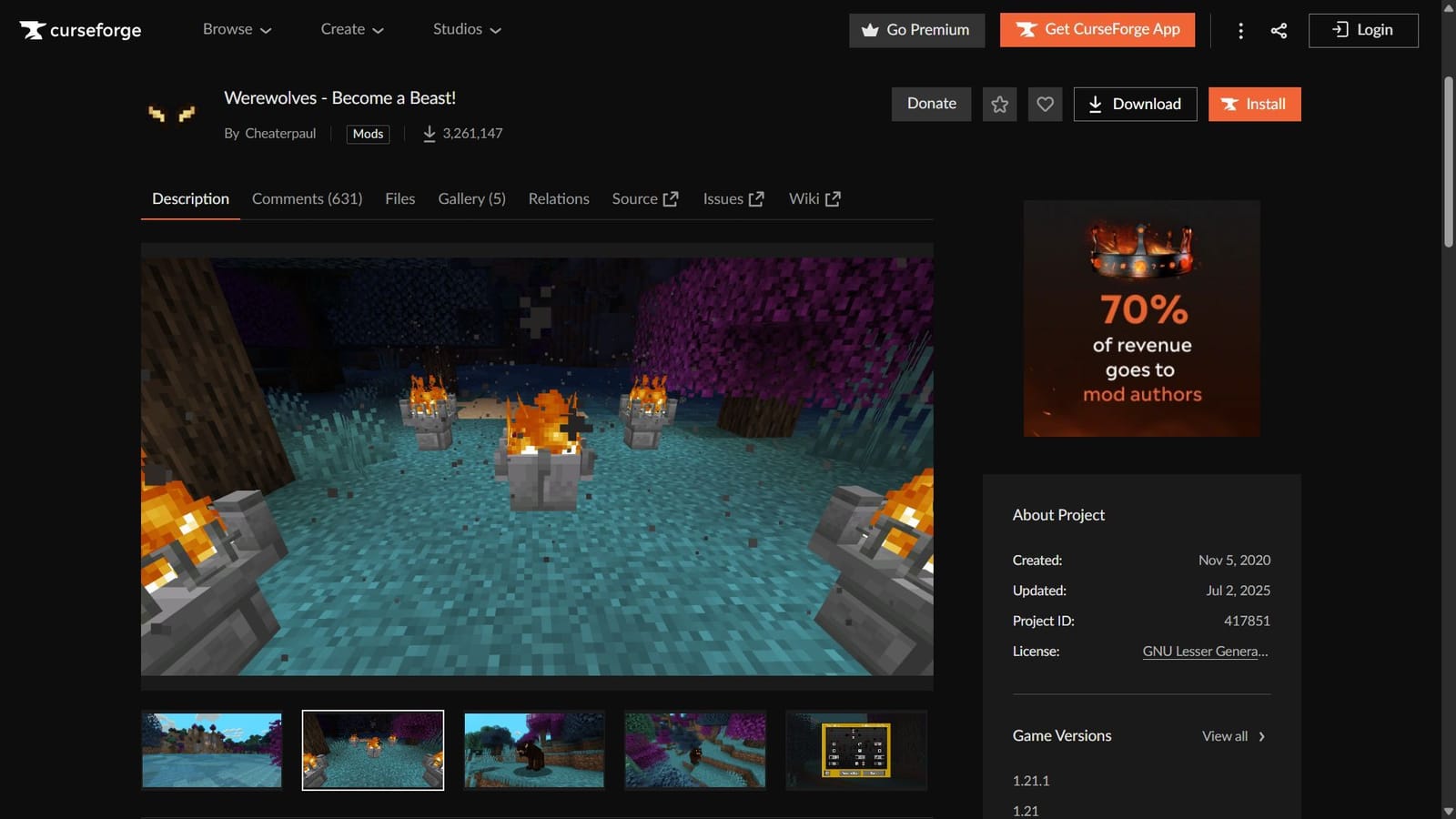Select the bear screenshot thumbnail
The width and height of the screenshot is (1456, 819).
pos(533,749)
